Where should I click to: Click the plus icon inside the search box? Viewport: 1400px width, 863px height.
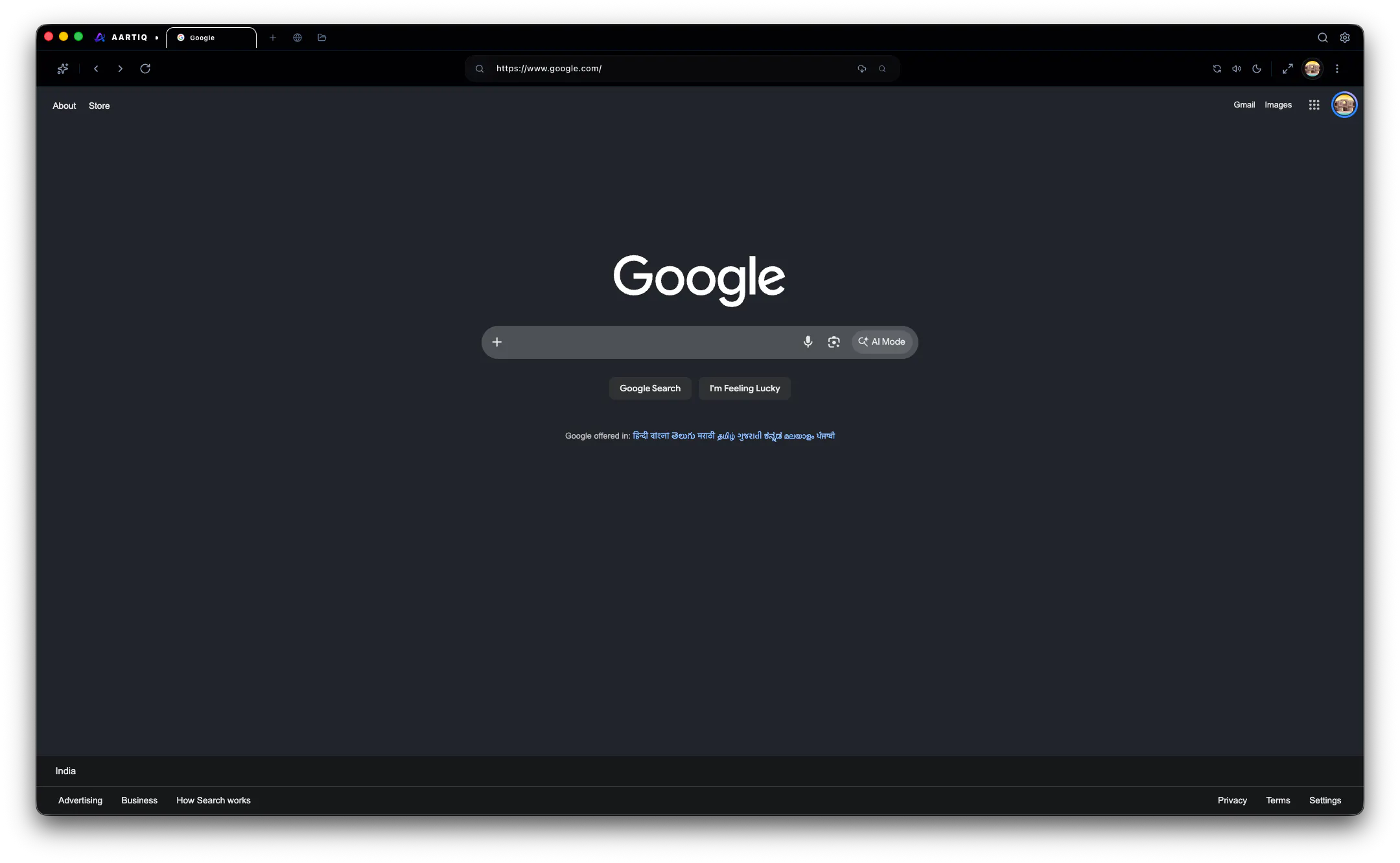(497, 342)
